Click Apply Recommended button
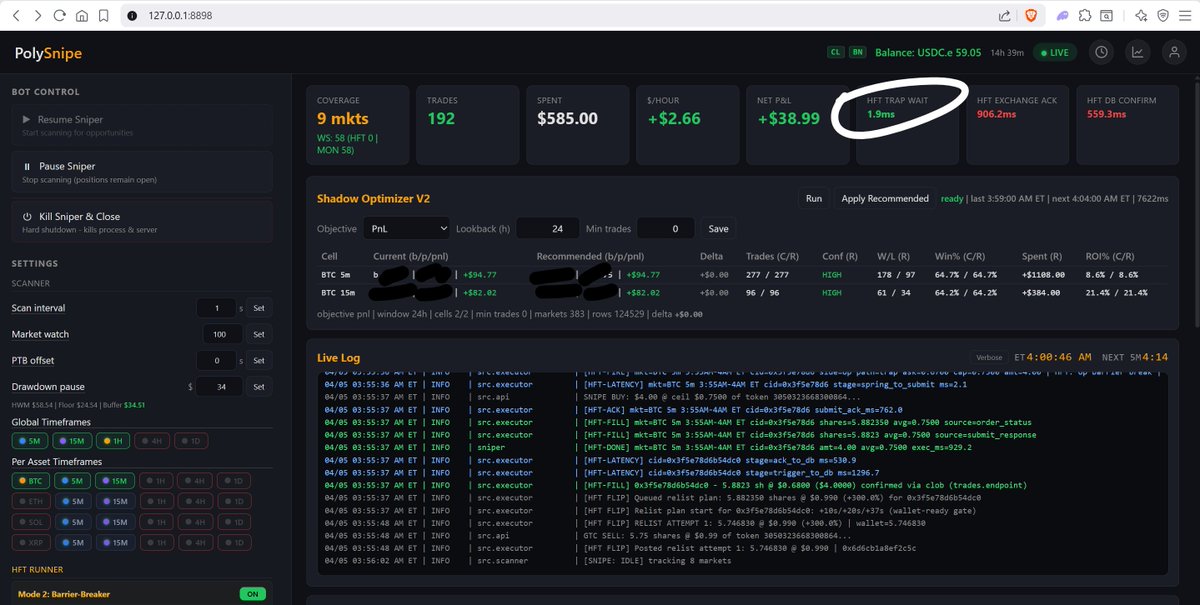 (x=885, y=198)
